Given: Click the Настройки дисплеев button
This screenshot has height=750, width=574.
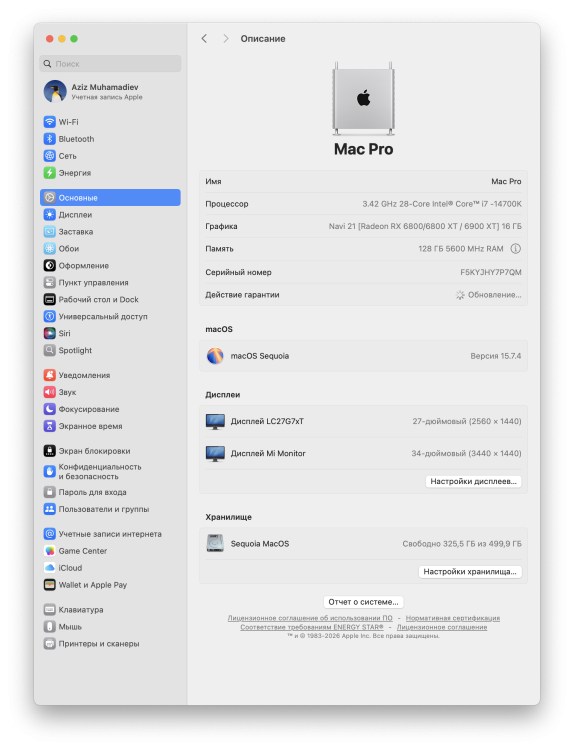Looking at the screenshot, I should coord(474,481).
